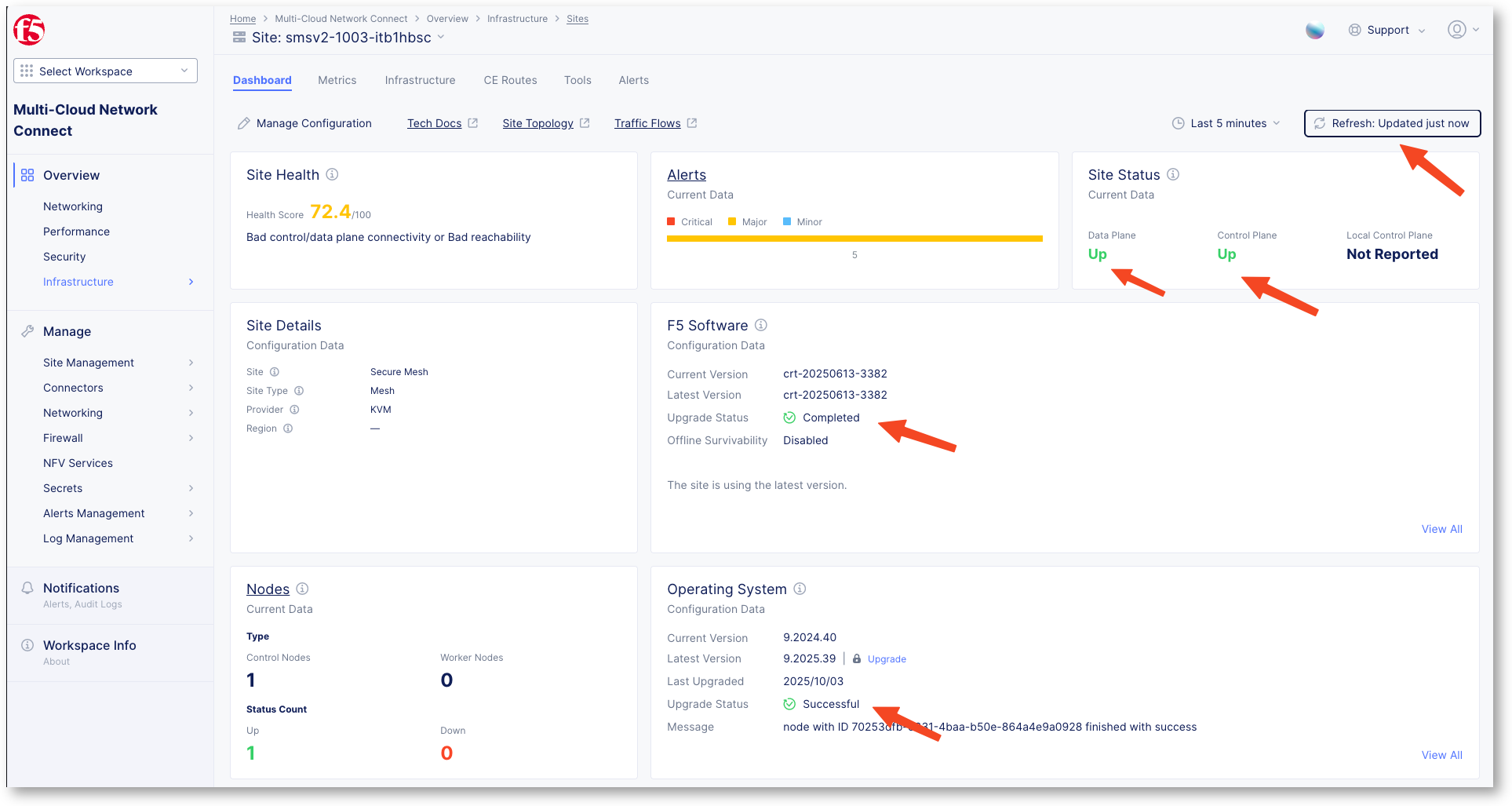Screen dimensions: 1512x806
Task: Click the info icon beside Site Type
Action: tap(299, 391)
